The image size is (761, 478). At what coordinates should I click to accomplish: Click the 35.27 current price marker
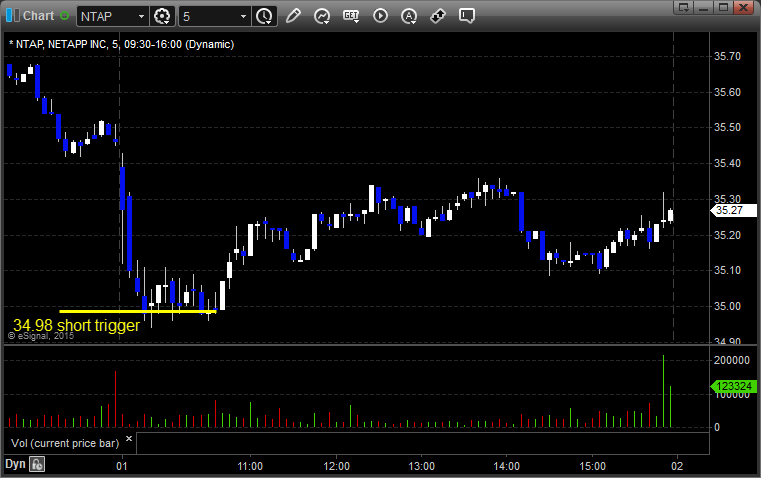733,211
